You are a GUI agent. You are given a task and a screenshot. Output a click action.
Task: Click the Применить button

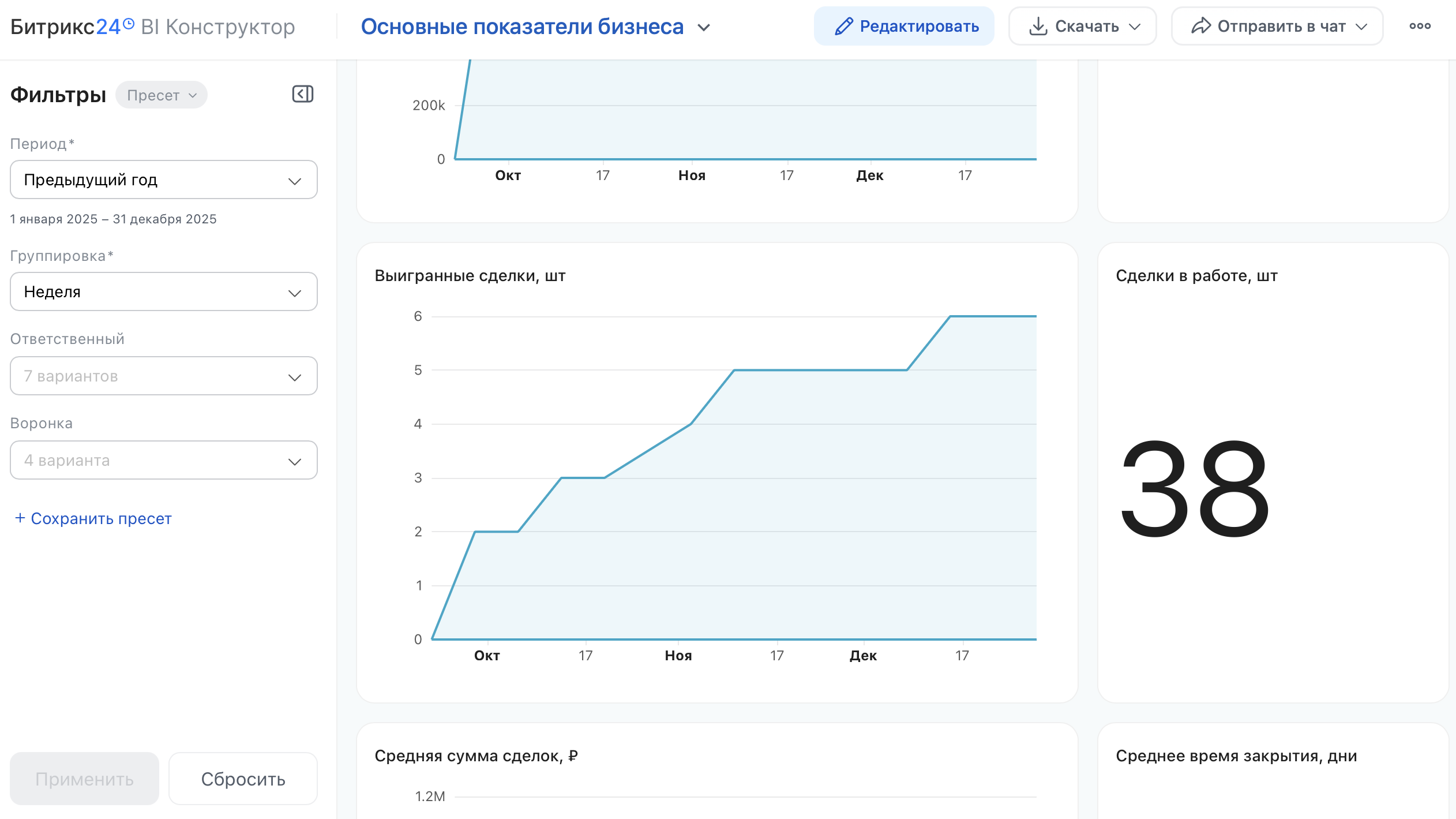[84, 779]
